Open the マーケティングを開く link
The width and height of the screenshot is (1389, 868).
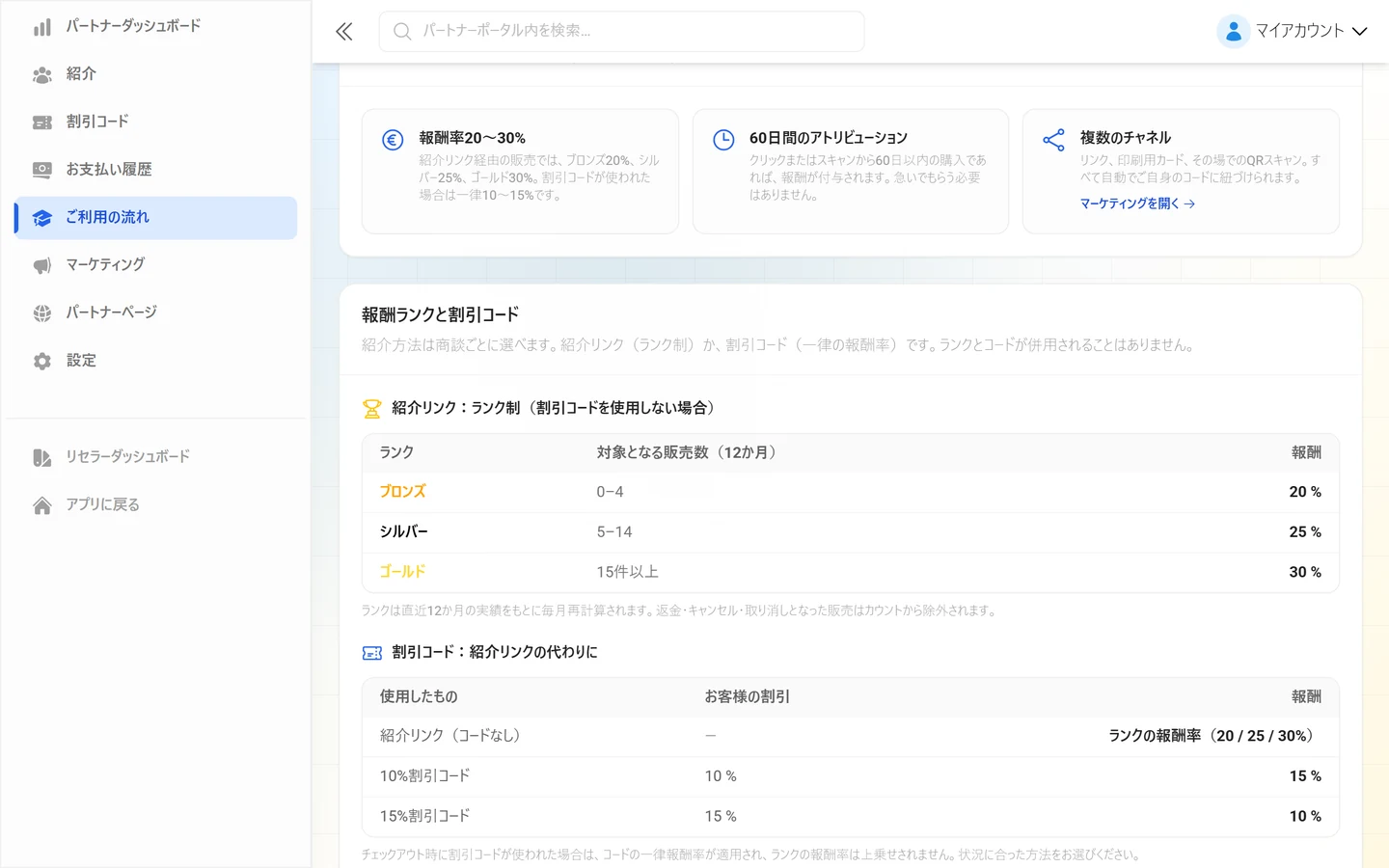point(1137,203)
